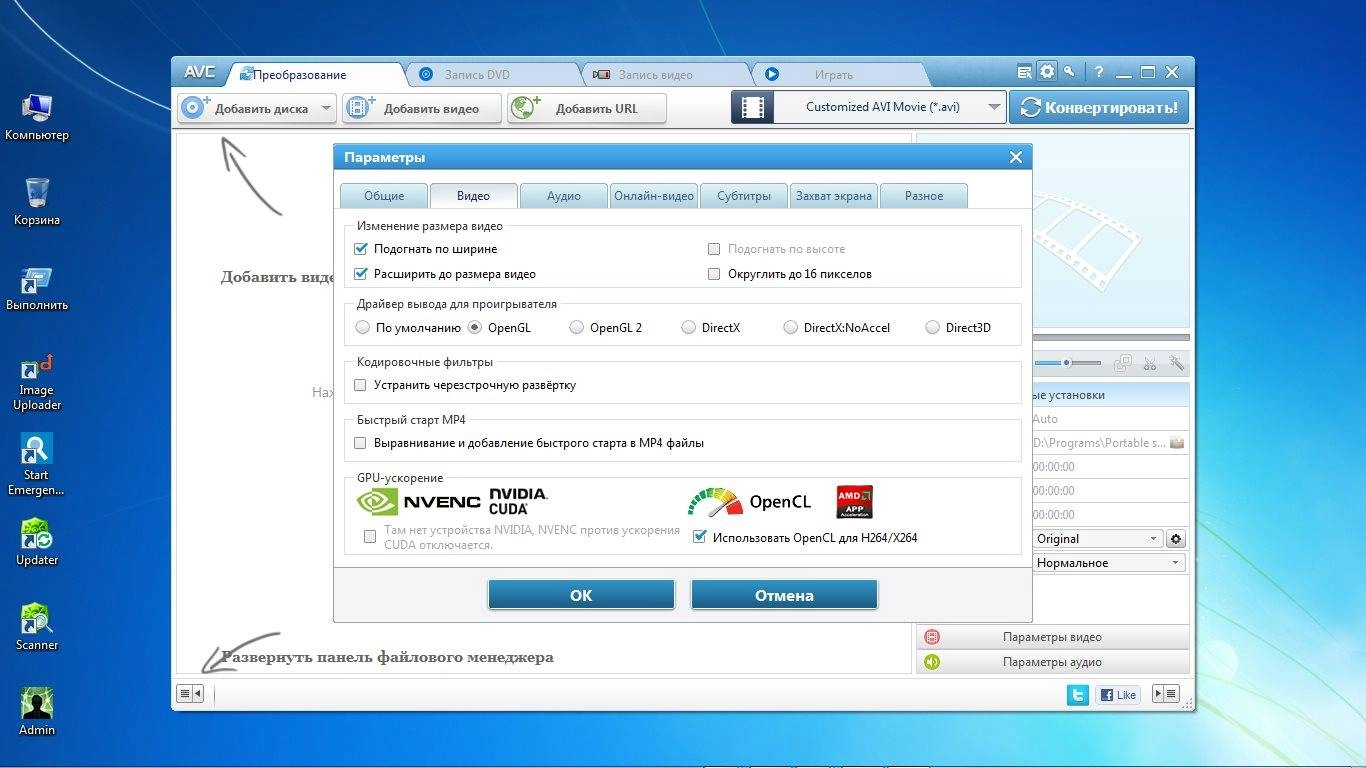
Task: Open Компьютер desktop icon
Action: [x=37, y=117]
